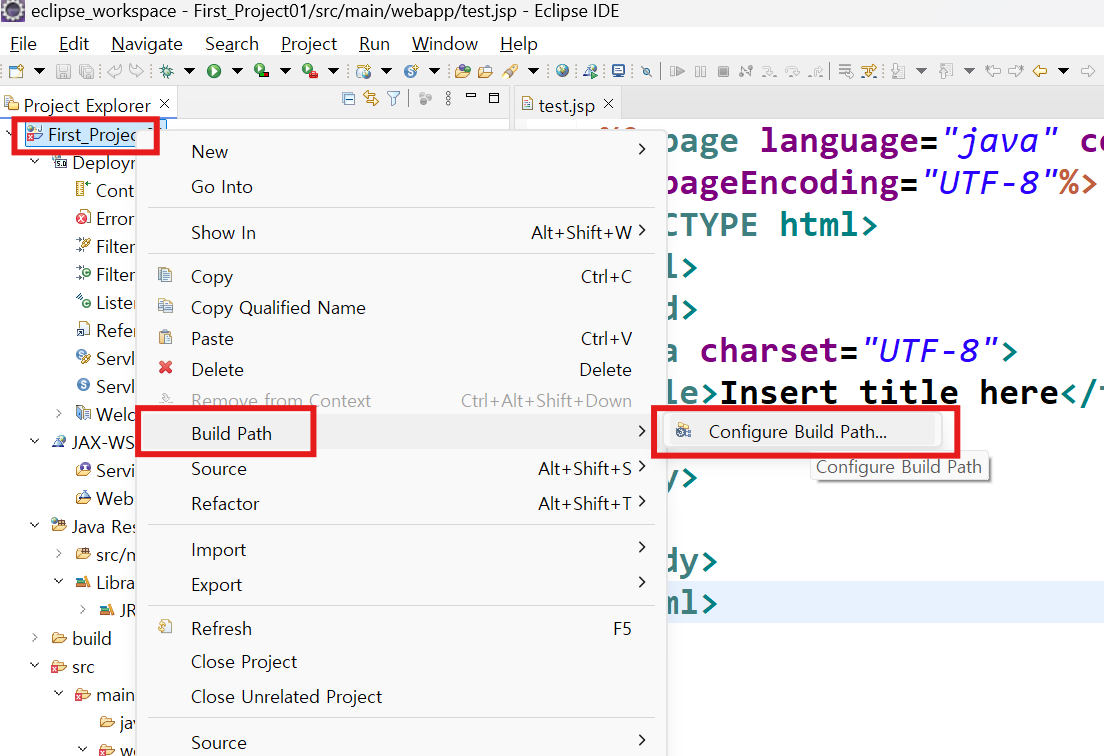
Task: Click the Resume debug icon
Action: click(677, 71)
